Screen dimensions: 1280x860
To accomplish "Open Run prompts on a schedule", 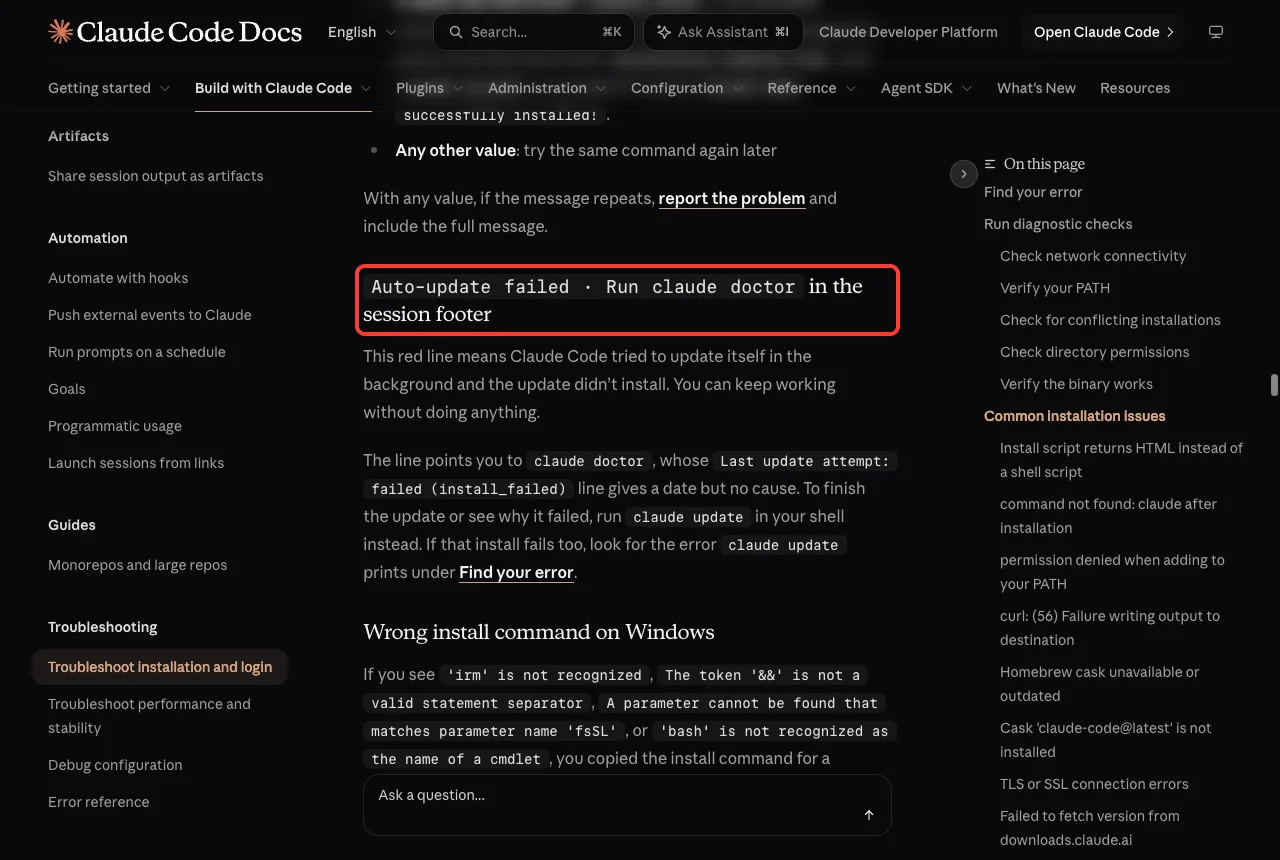I will 137,352.
